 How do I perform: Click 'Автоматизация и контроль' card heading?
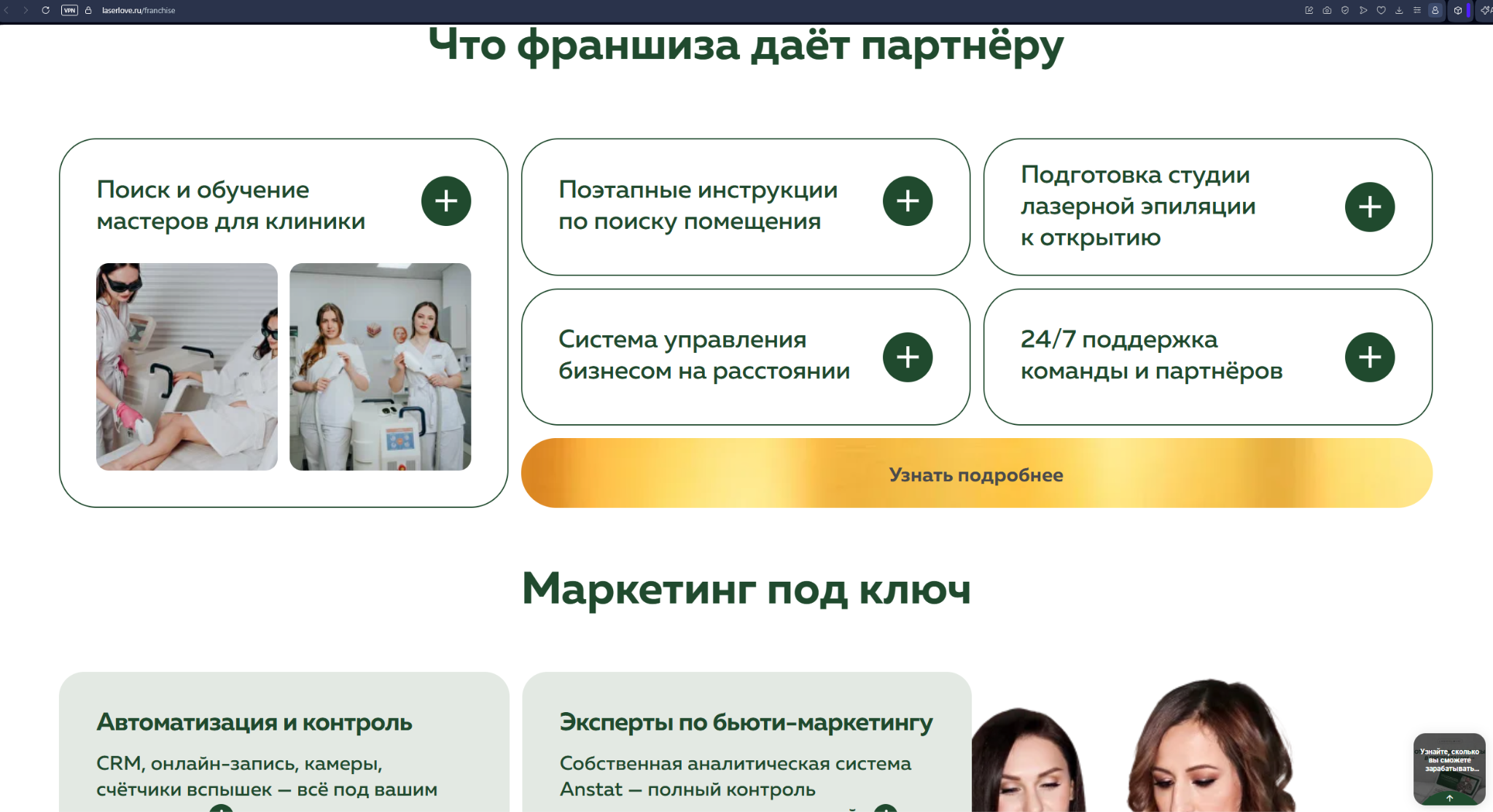(254, 722)
